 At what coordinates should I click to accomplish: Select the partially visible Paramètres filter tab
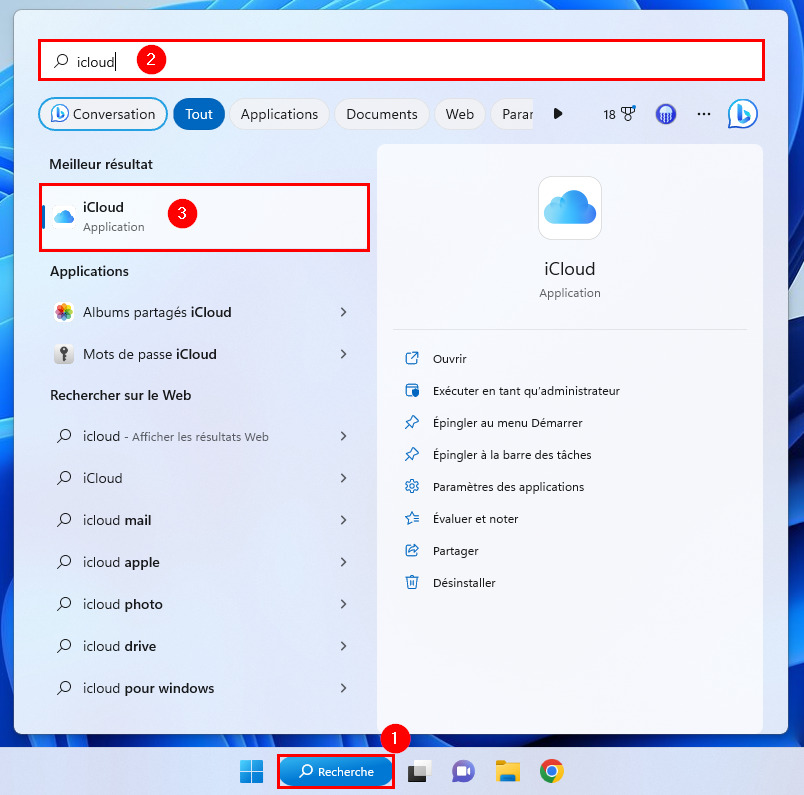[513, 114]
